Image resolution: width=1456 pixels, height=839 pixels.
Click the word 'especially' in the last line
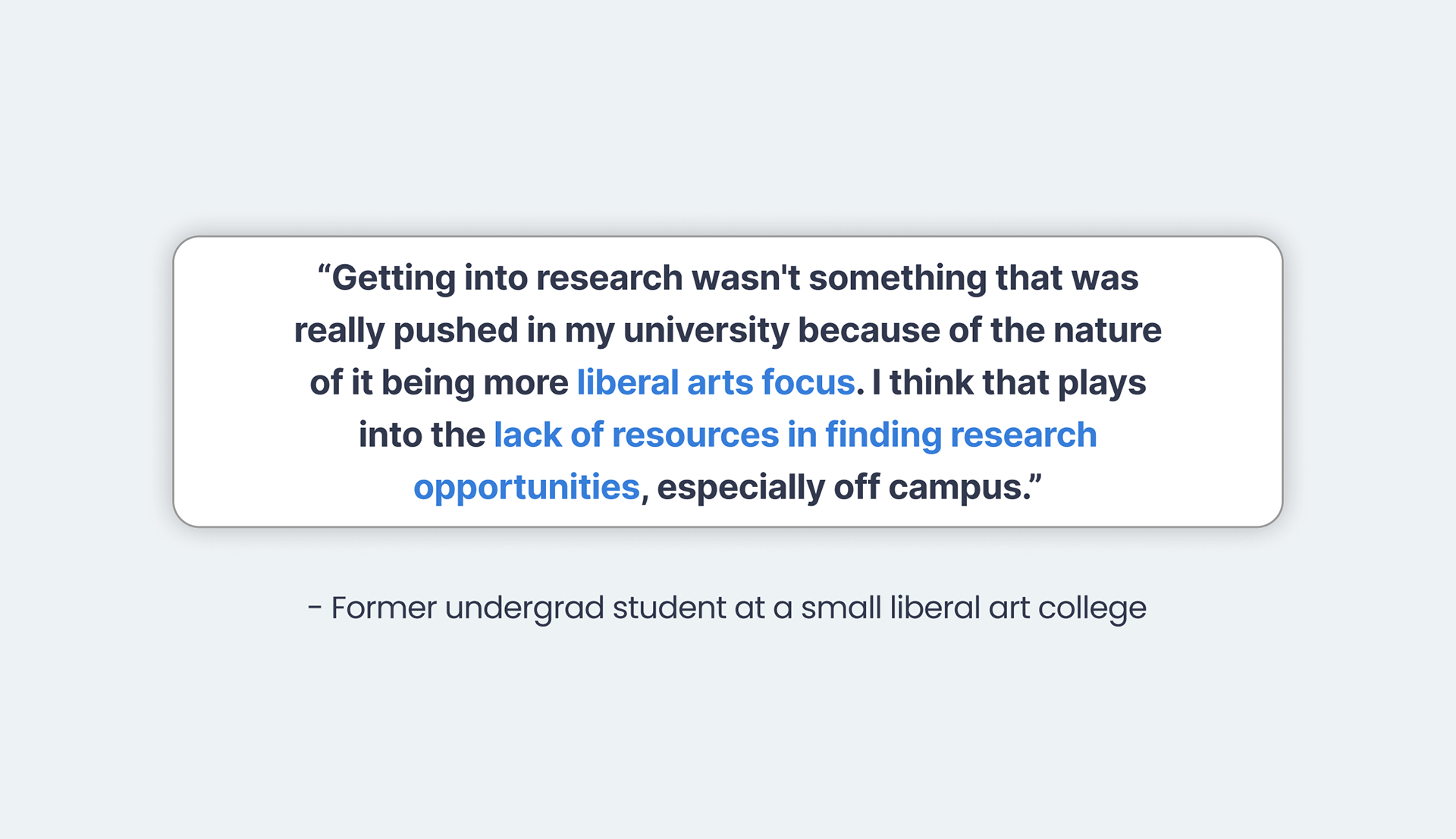[x=741, y=488]
